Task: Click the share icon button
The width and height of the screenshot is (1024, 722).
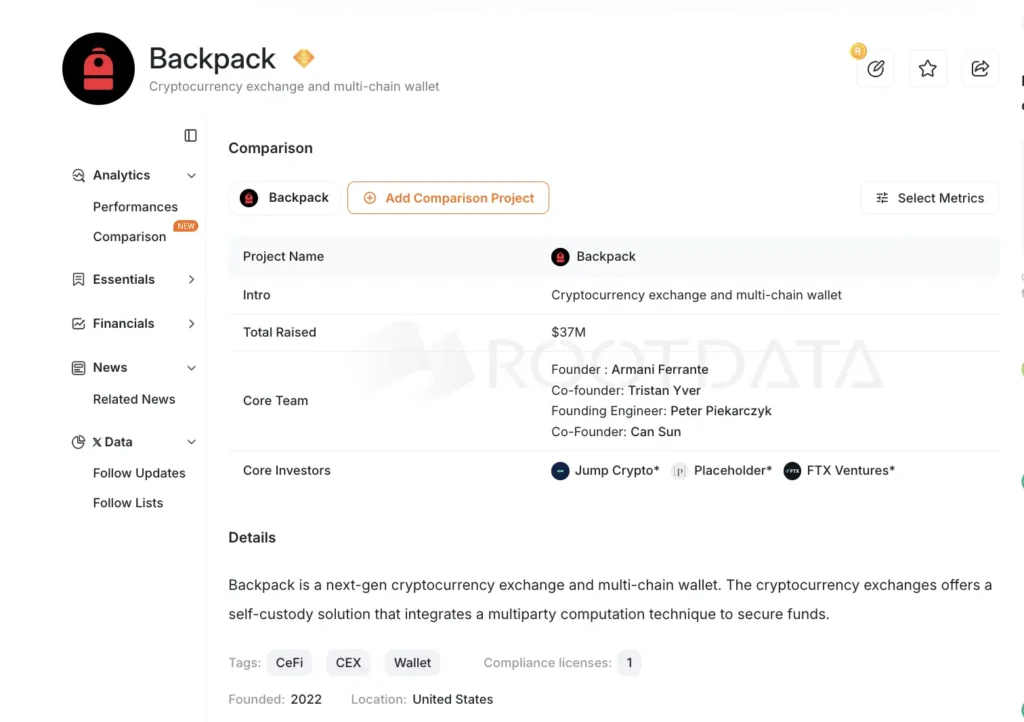Action: [980, 68]
